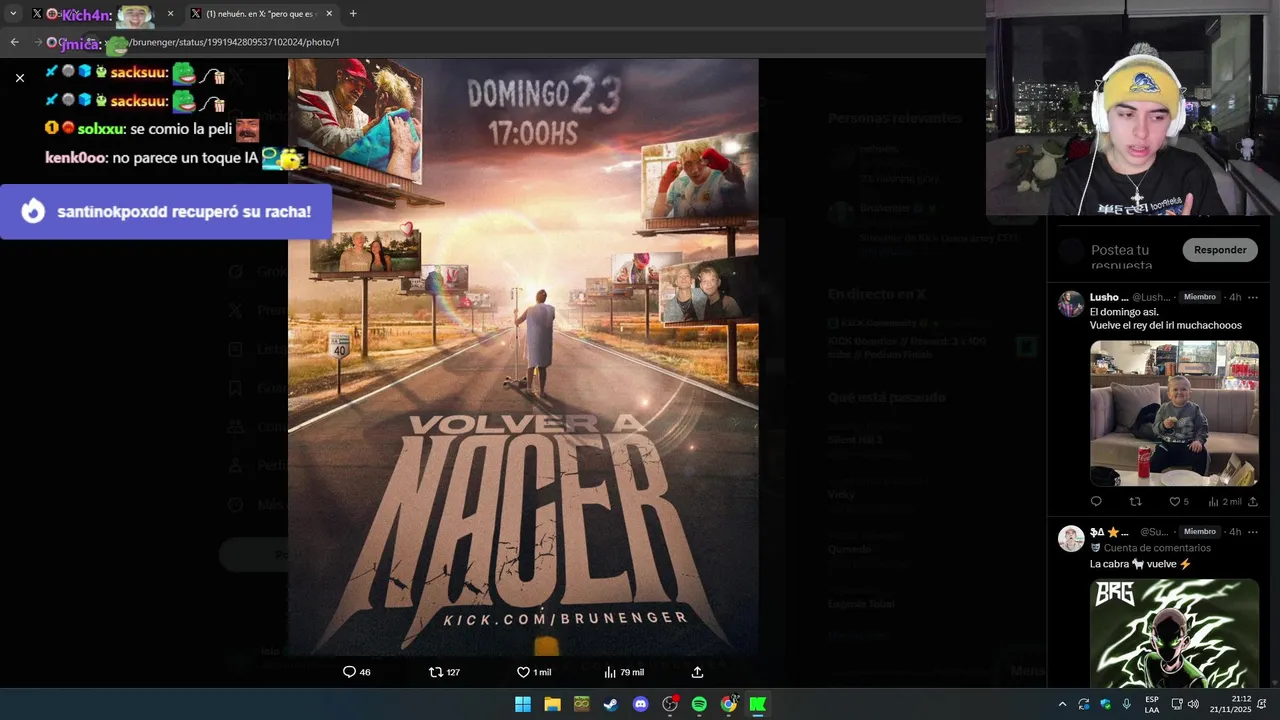Image resolution: width=1280 pixels, height=720 pixels.
Task: Click the microphone tray icon
Action: tap(1127, 704)
